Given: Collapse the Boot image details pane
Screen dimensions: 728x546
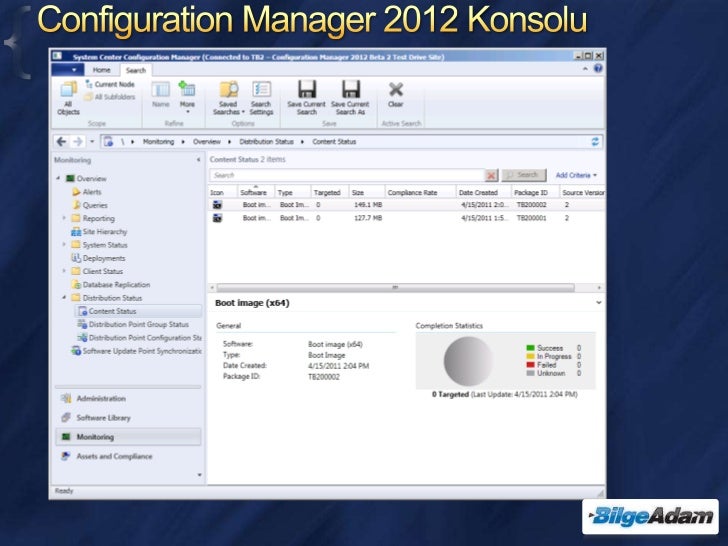Looking at the screenshot, I should point(599,303).
